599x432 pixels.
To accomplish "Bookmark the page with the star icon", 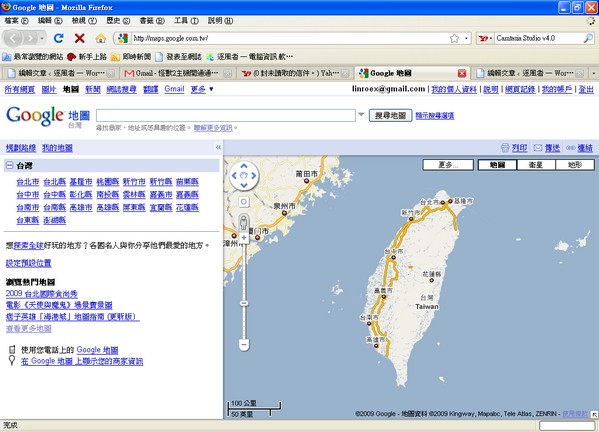I will point(454,38).
